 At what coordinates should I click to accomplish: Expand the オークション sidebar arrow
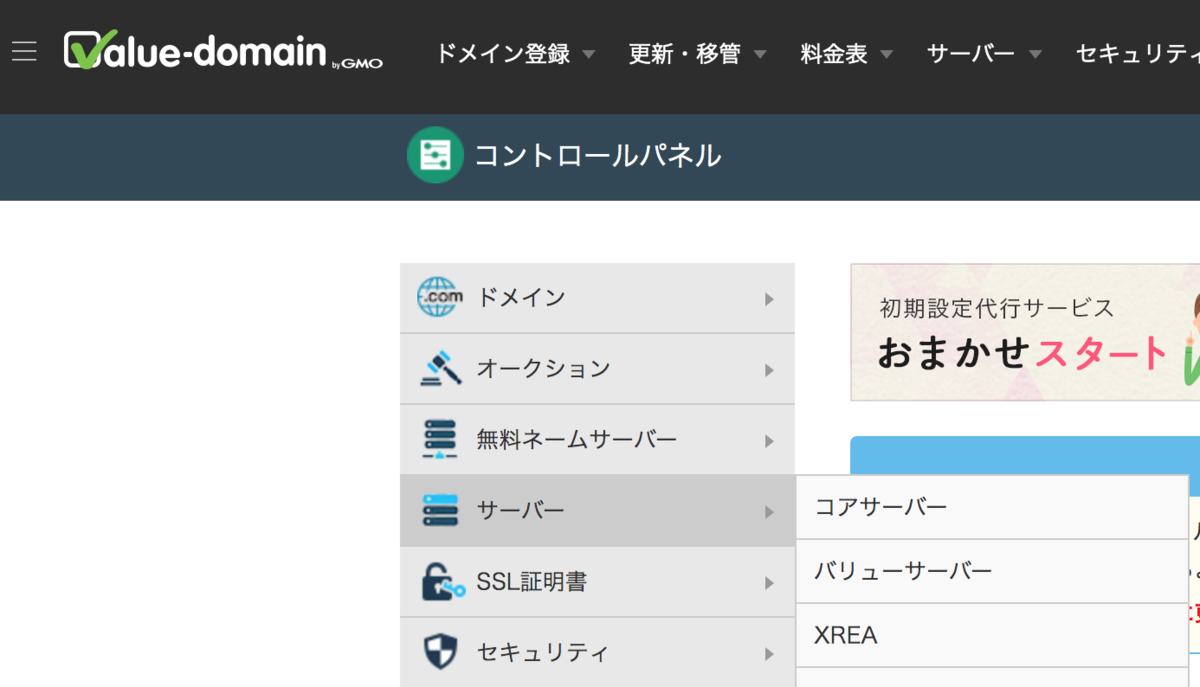point(769,370)
